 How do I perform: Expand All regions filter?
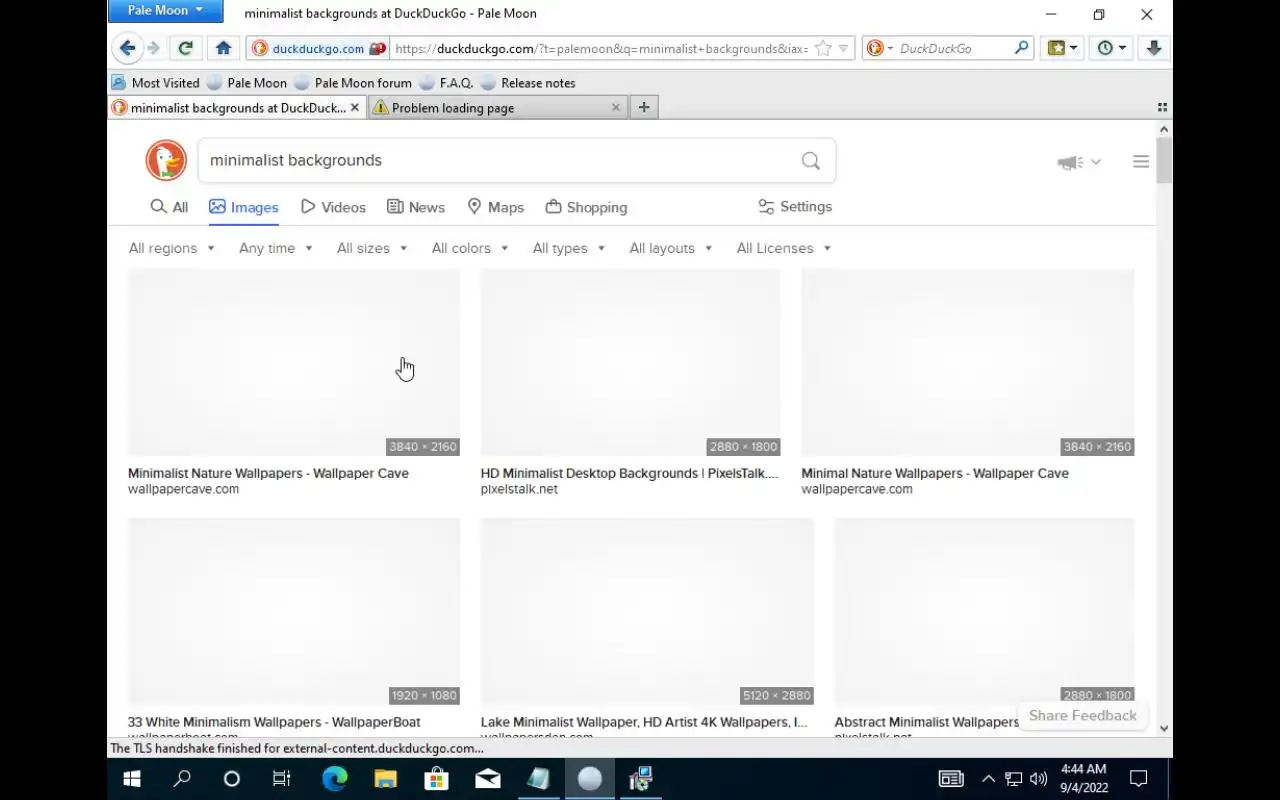click(171, 248)
